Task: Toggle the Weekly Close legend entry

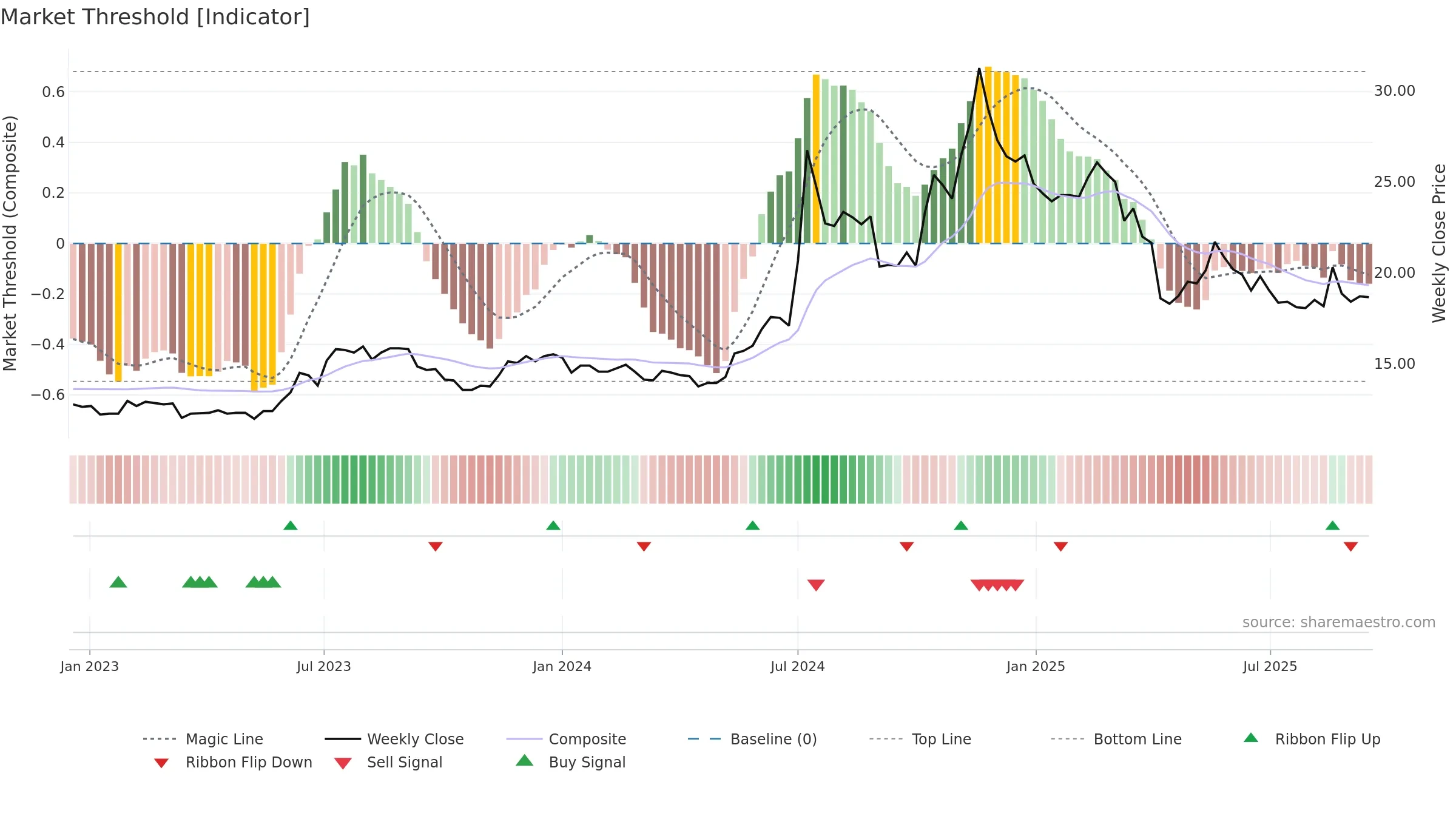Action: click(394, 739)
